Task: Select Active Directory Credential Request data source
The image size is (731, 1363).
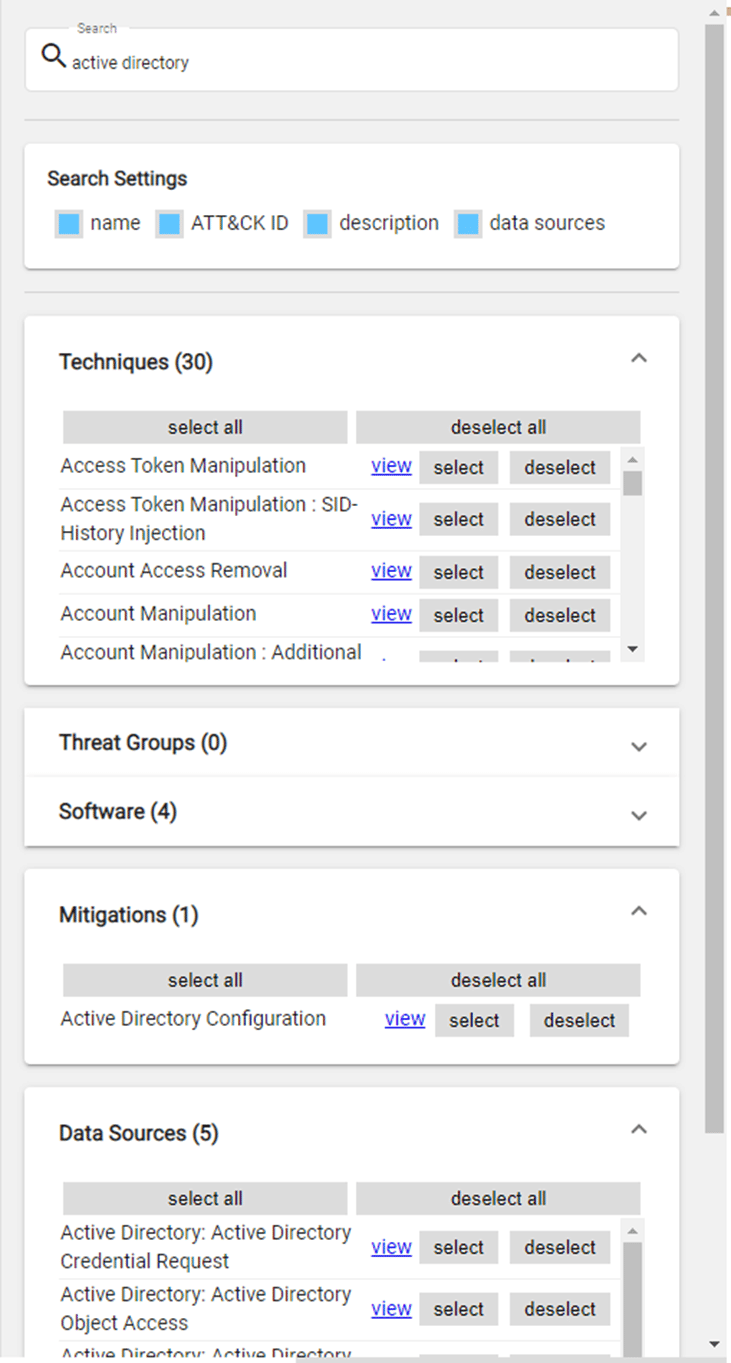Action: (458, 1247)
